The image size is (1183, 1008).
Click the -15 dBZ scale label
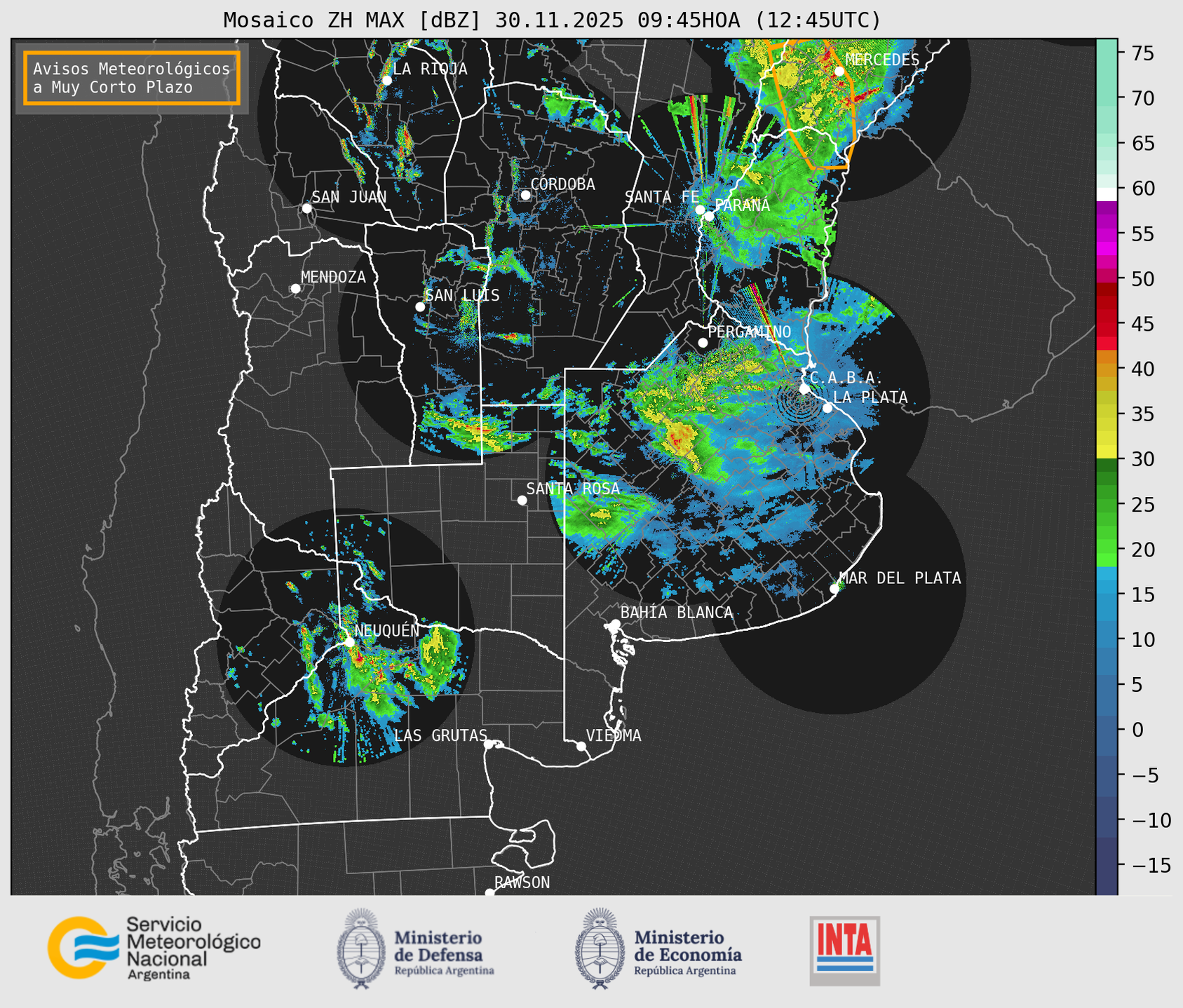(x=1150, y=865)
